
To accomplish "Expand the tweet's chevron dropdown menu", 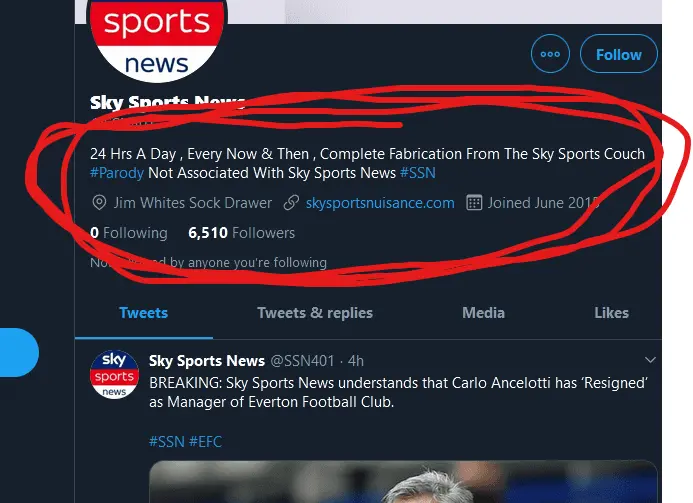I will (x=650, y=360).
